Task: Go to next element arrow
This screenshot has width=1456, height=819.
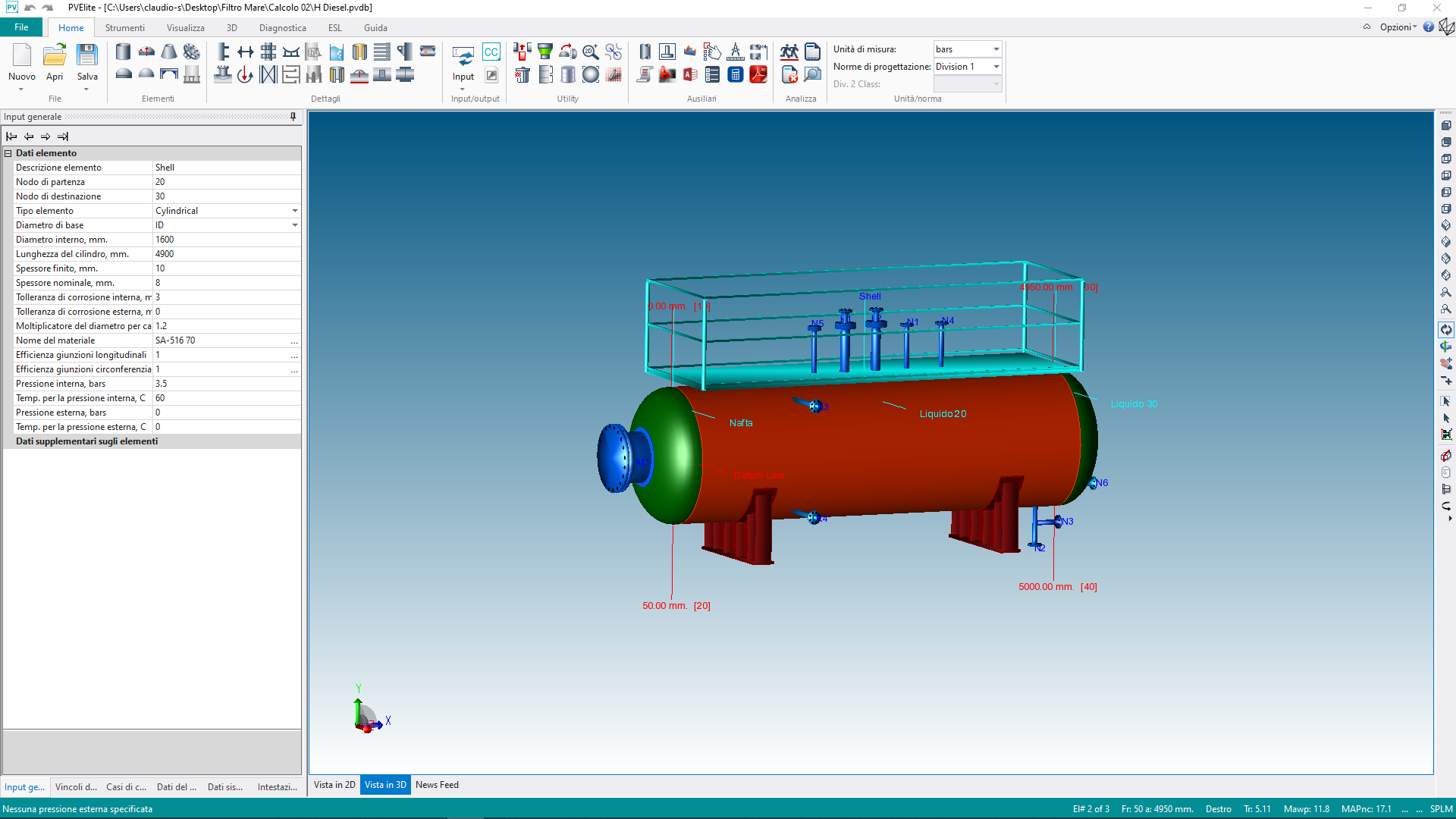Action: [x=45, y=136]
